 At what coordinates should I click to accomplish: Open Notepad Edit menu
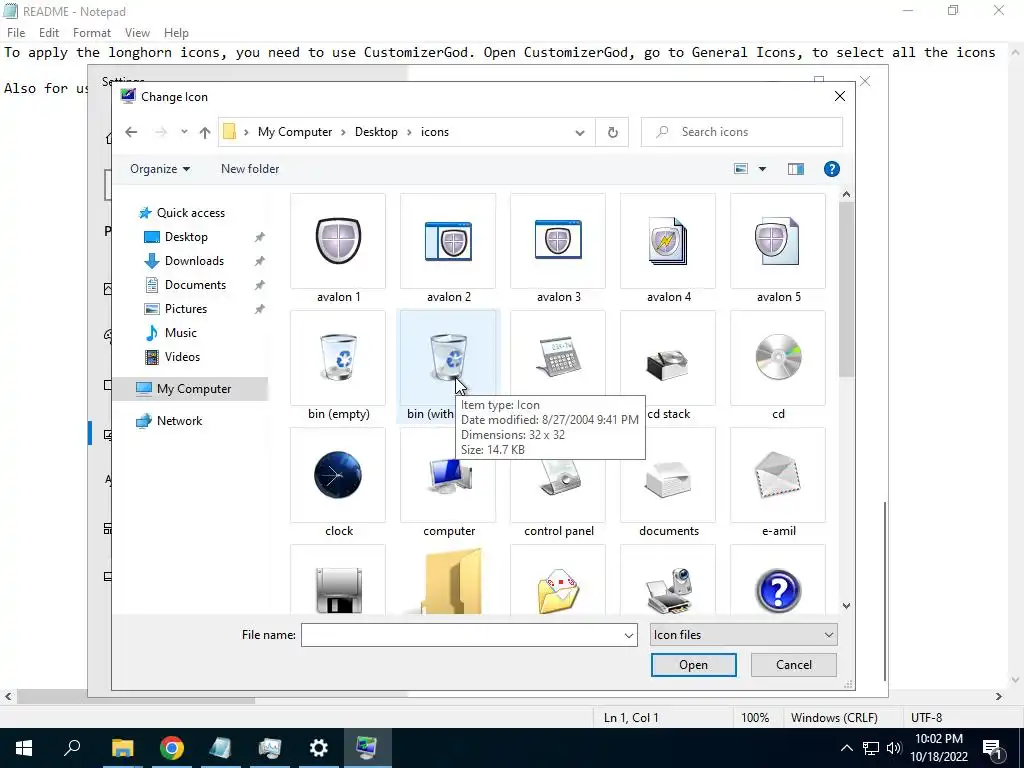(49, 33)
